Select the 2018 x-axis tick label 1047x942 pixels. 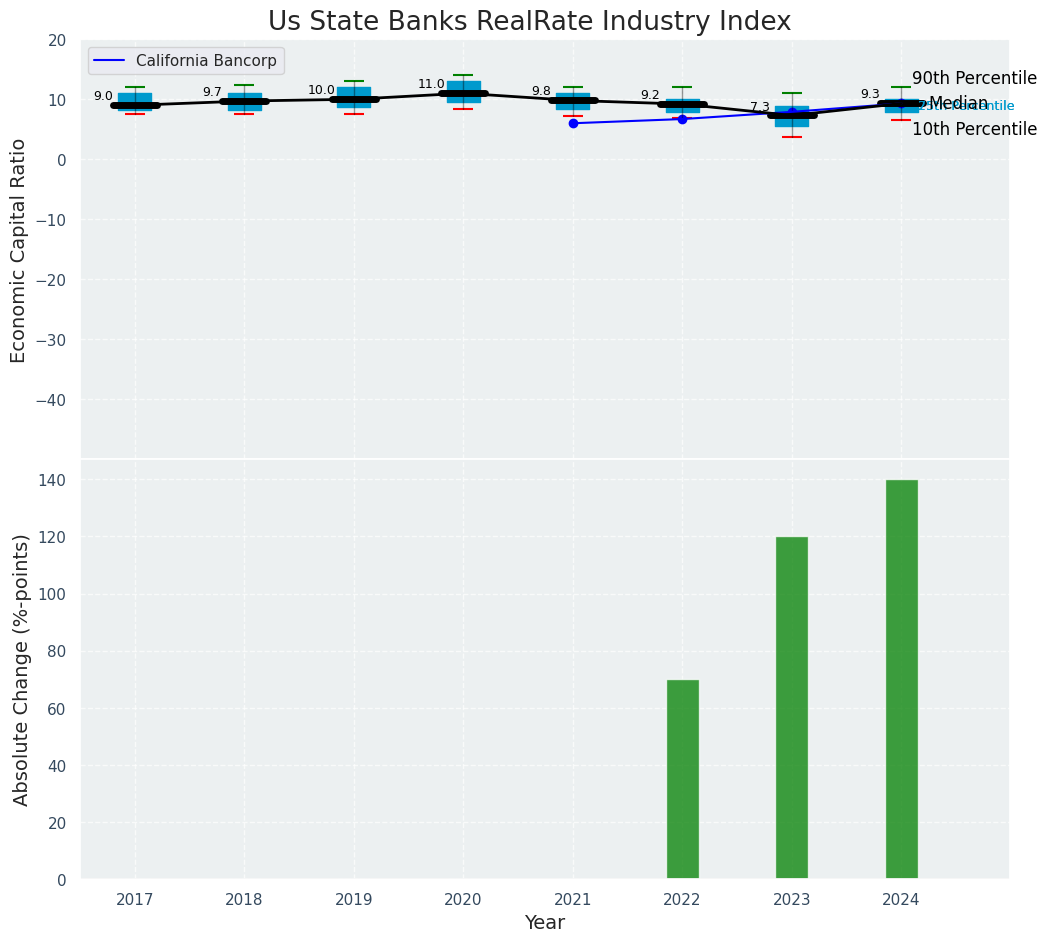click(244, 900)
